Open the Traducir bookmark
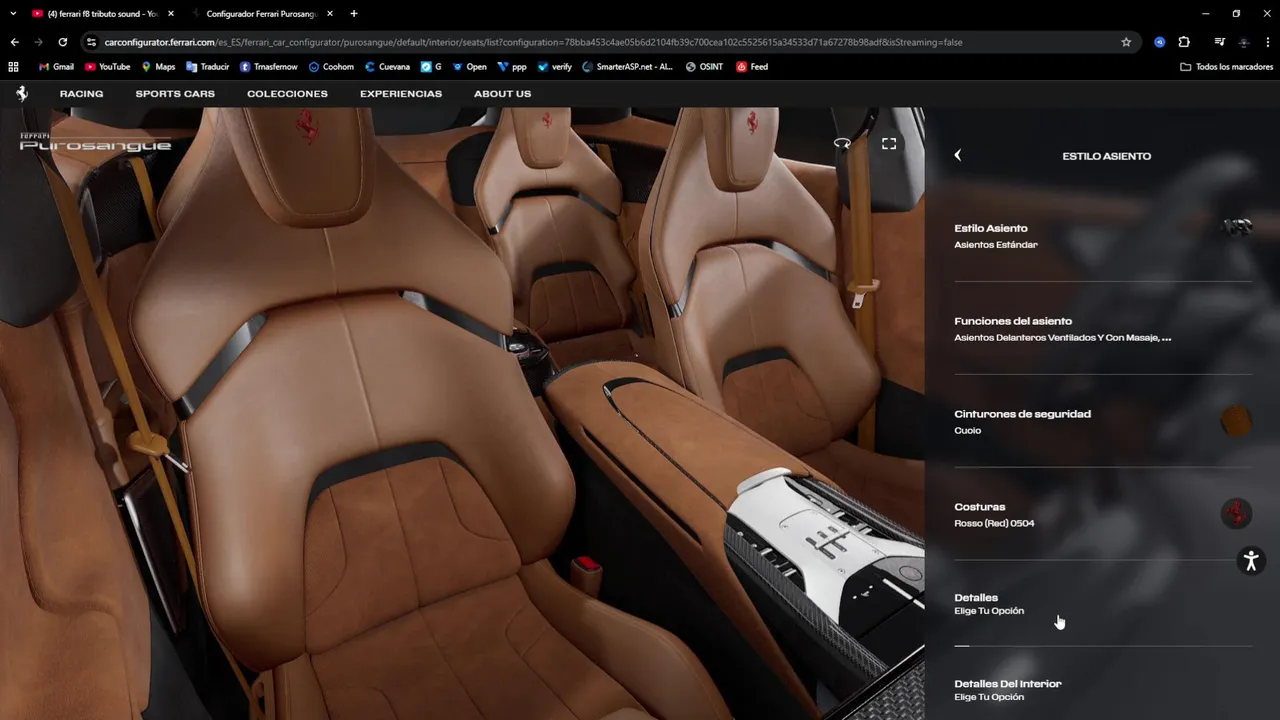 pos(207,67)
